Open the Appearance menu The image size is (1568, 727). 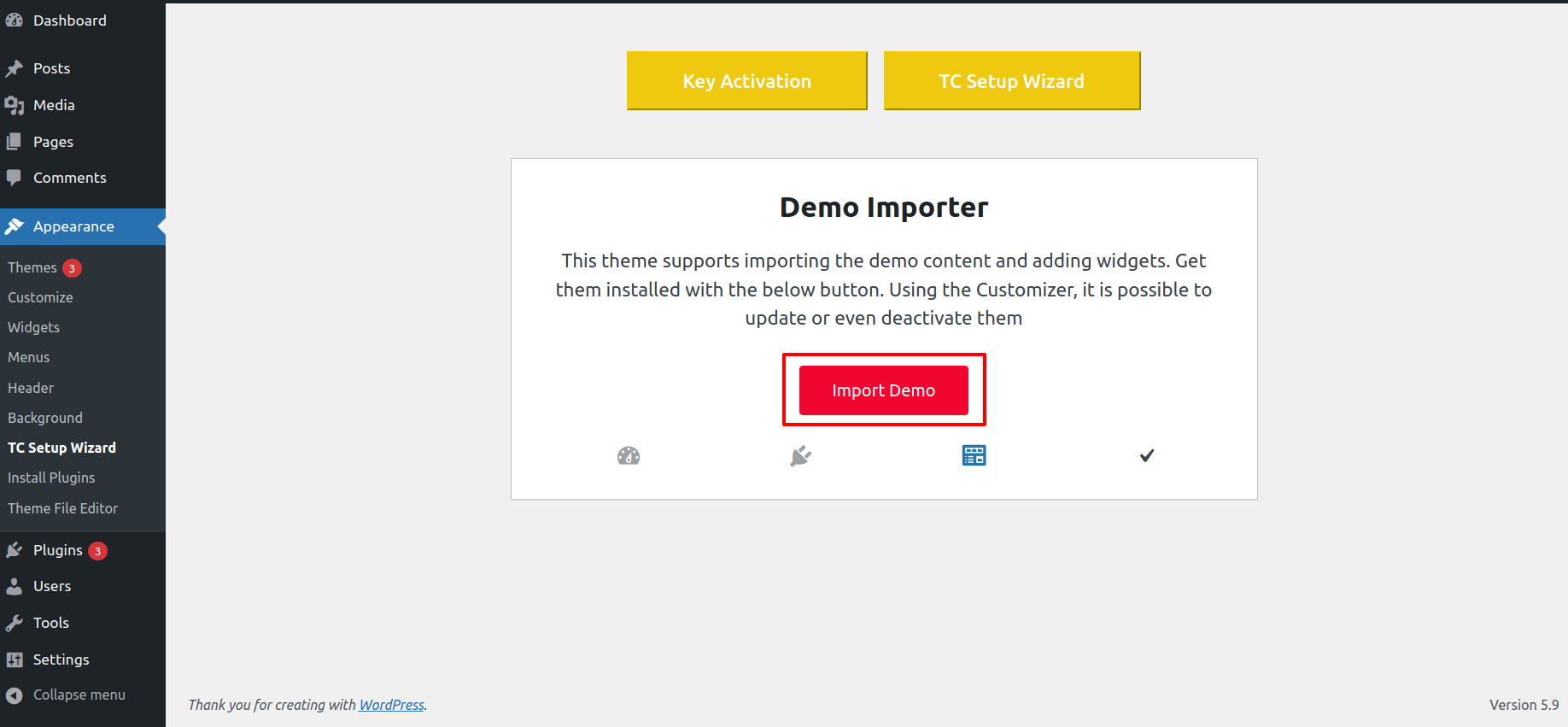pos(83,226)
